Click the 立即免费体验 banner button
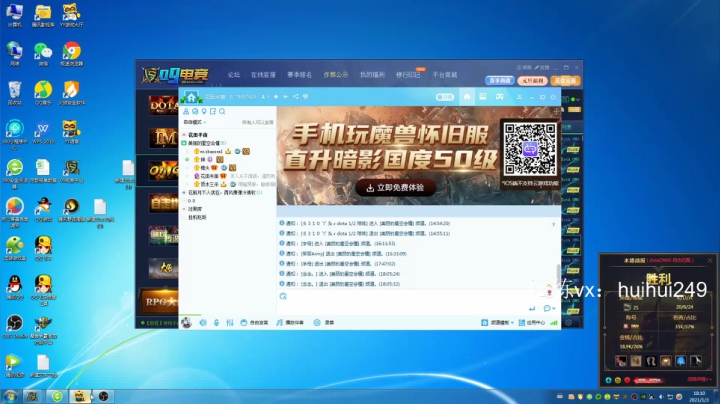This screenshot has width=720, height=404. (395, 188)
